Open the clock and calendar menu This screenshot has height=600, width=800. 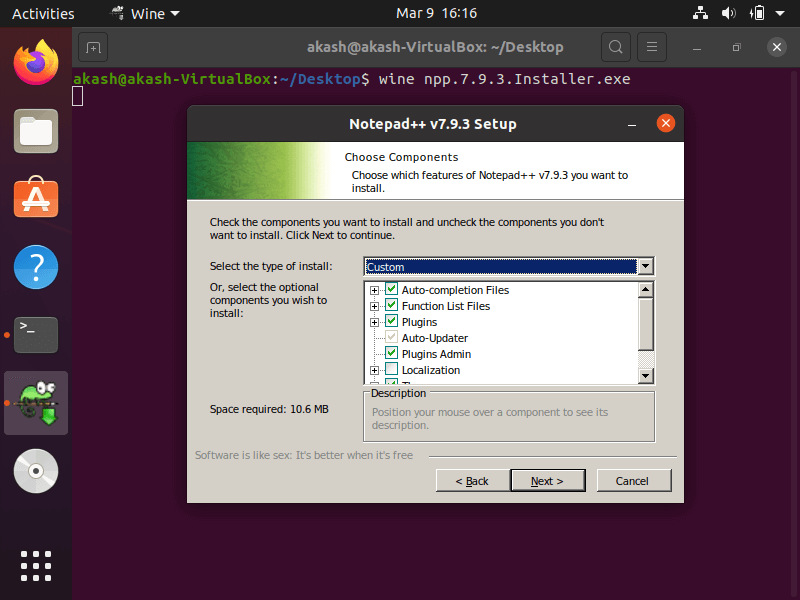[x=436, y=13]
